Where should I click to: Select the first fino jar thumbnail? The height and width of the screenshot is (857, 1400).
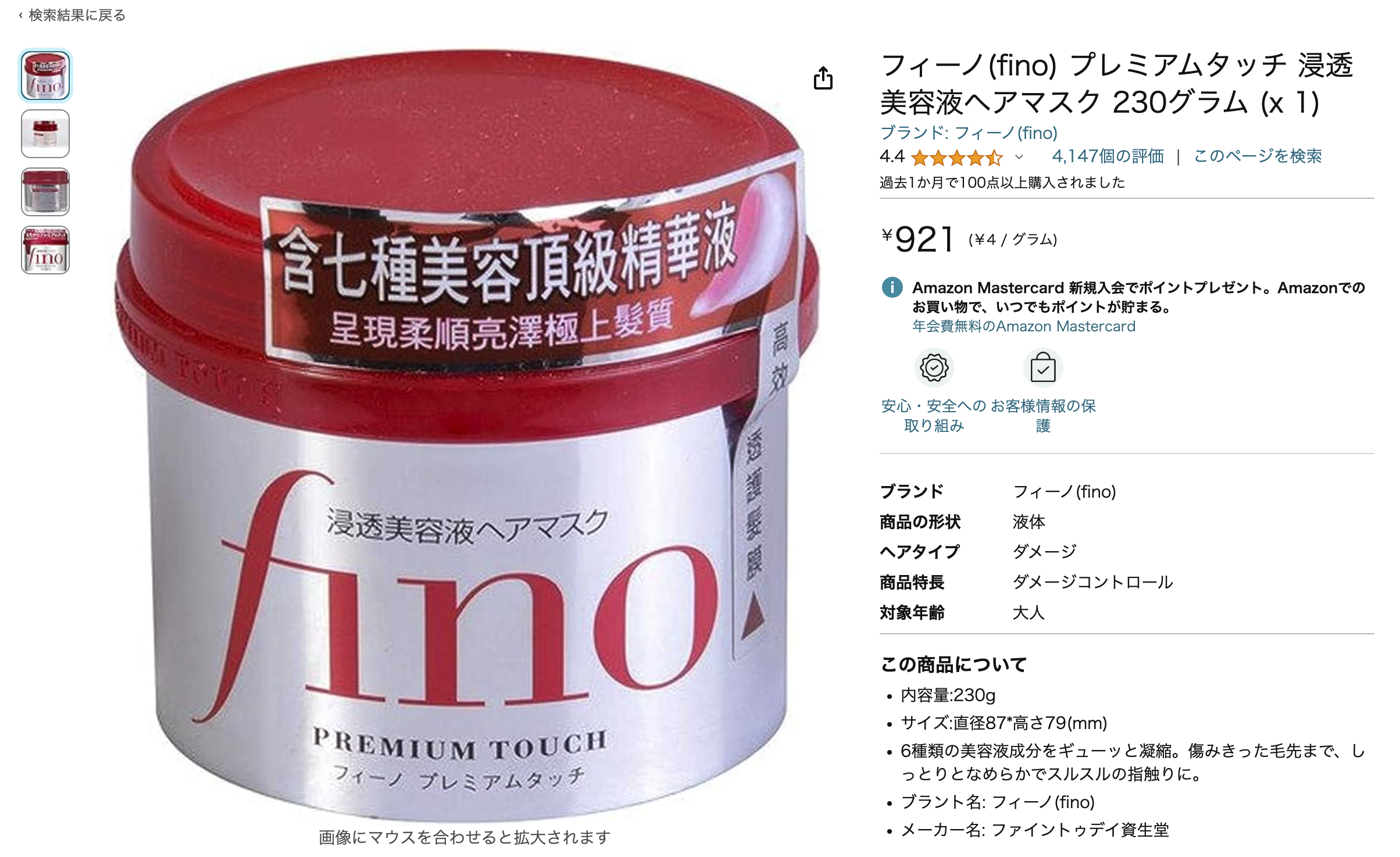click(x=45, y=76)
